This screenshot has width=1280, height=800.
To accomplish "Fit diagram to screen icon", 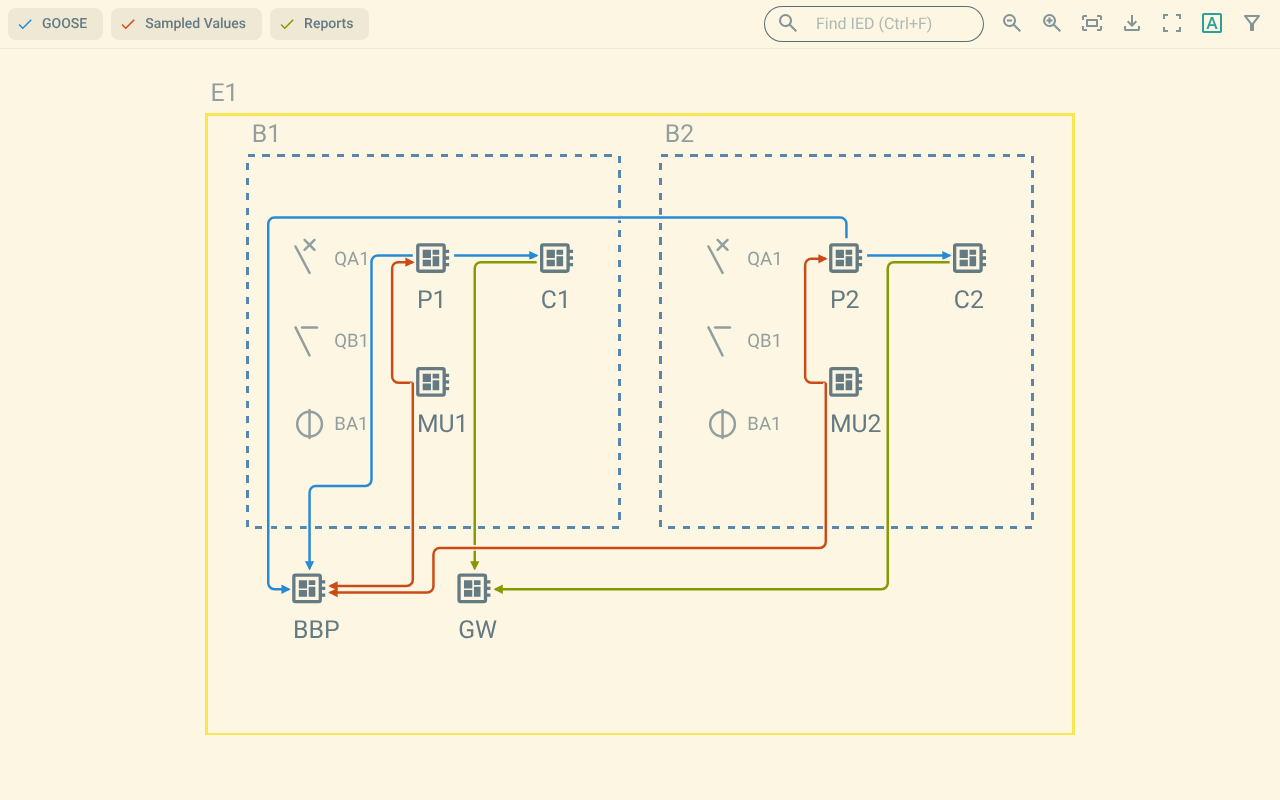I will point(1092,23).
